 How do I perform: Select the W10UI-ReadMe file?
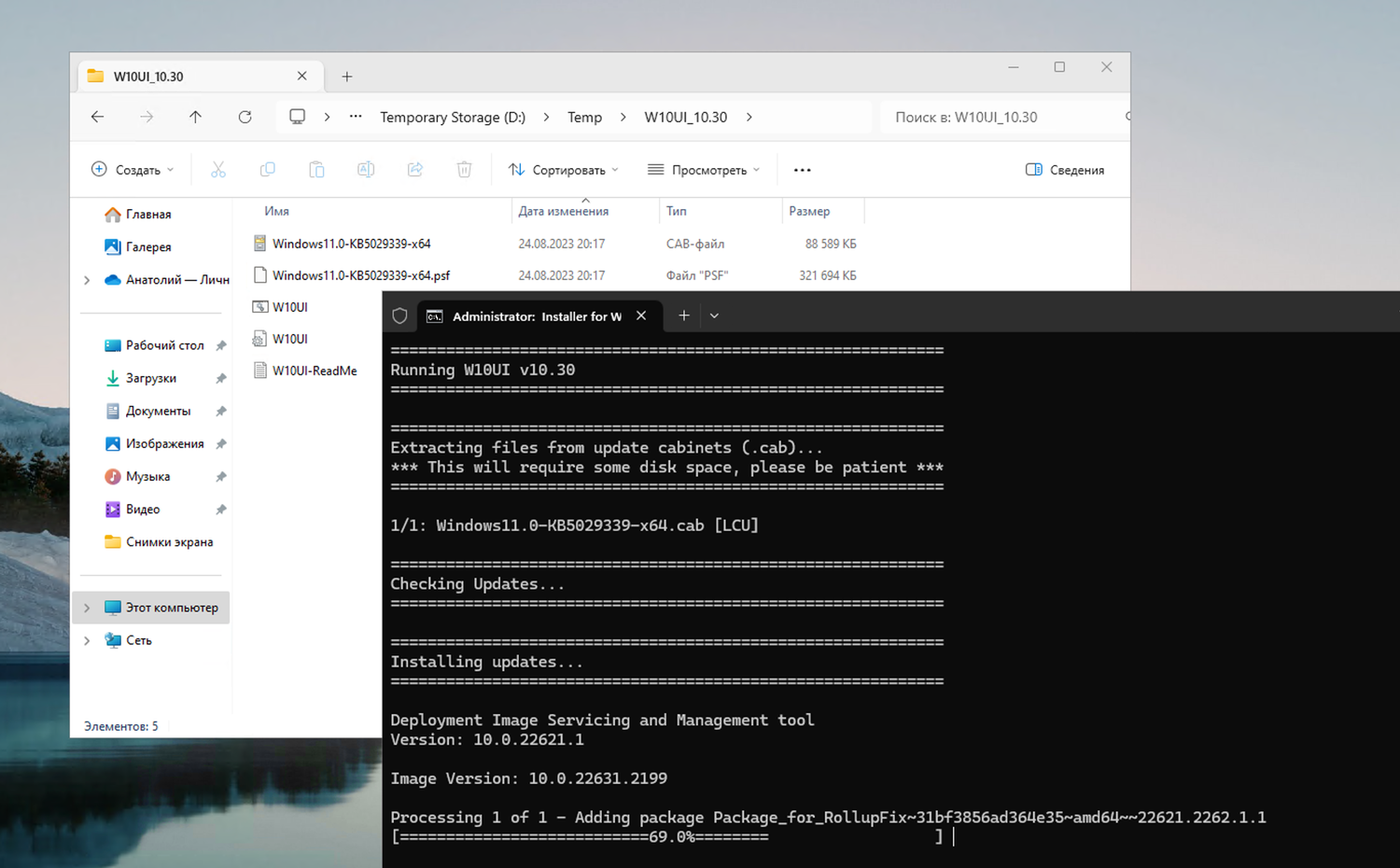[314, 371]
